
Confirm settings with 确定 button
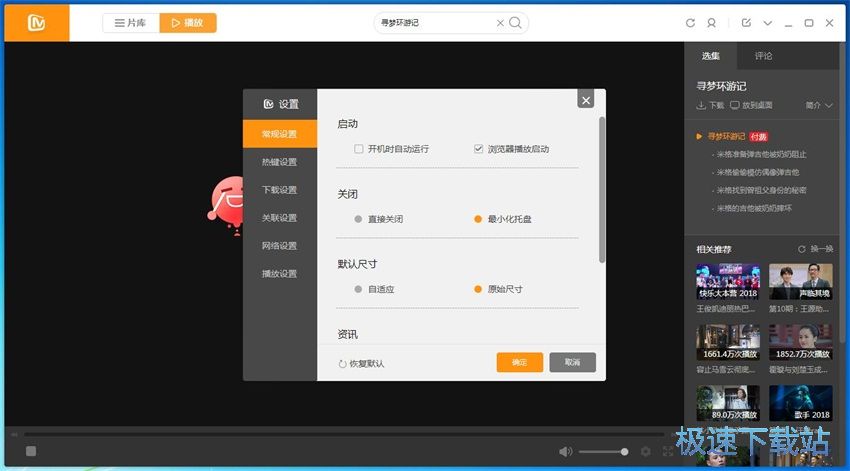(x=519, y=362)
